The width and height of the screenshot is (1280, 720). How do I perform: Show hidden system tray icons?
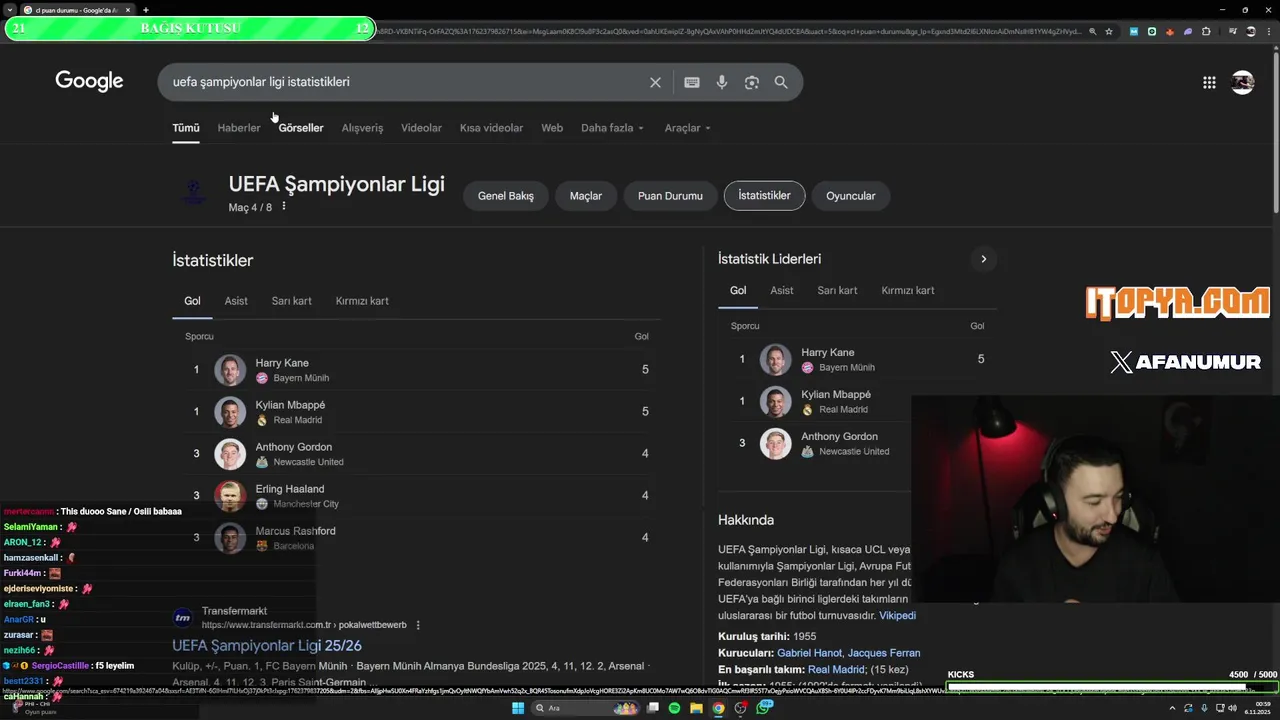[1173, 708]
